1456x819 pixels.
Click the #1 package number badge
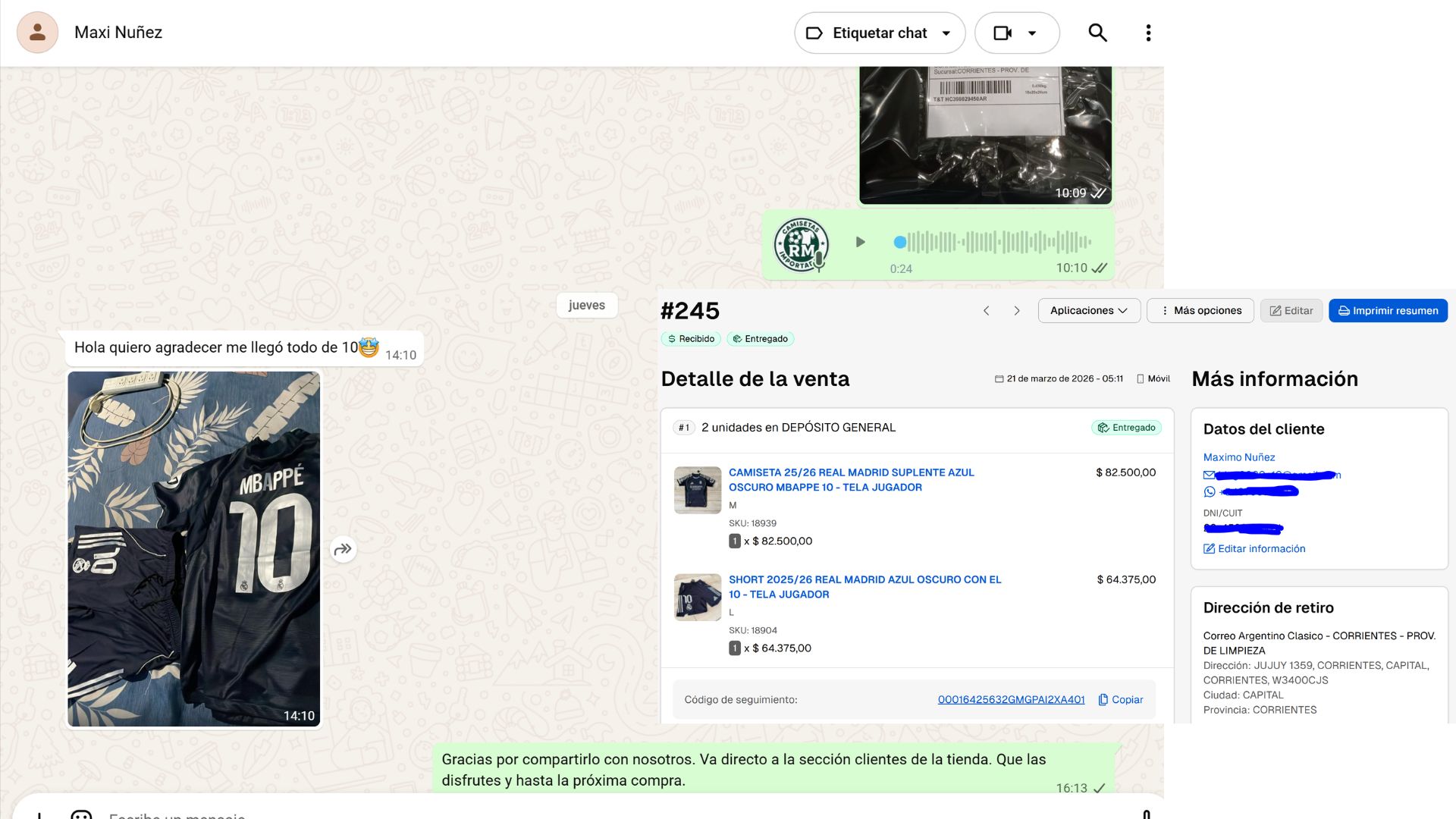(684, 428)
